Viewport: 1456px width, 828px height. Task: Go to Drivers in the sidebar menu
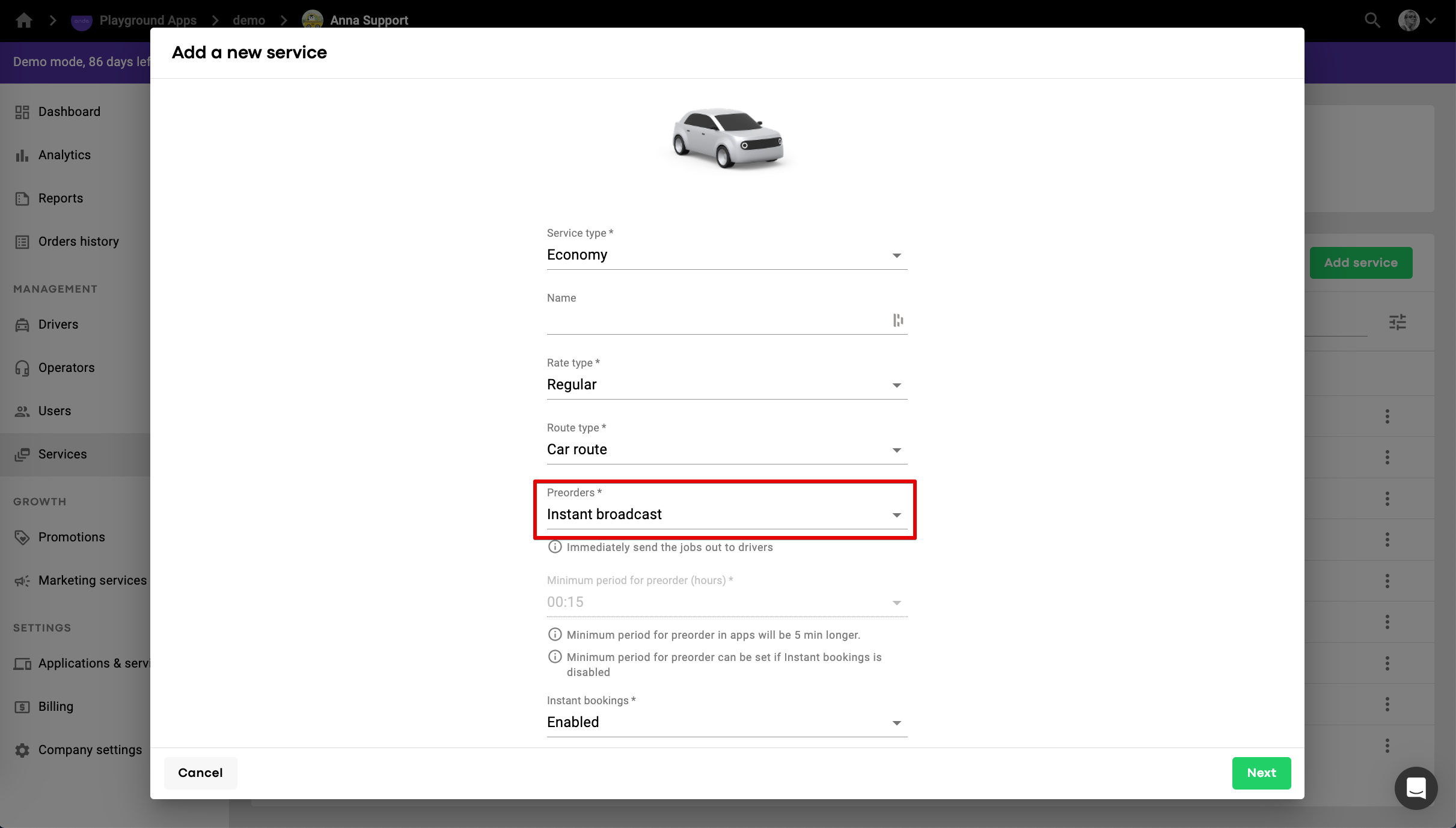[58, 324]
